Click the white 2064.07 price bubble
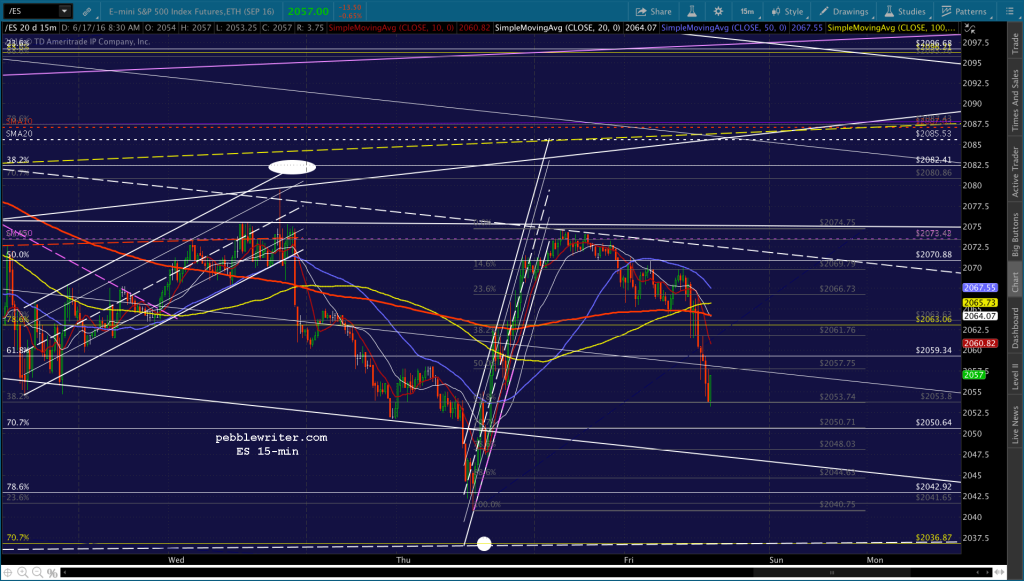1024x581 pixels. 979,316
